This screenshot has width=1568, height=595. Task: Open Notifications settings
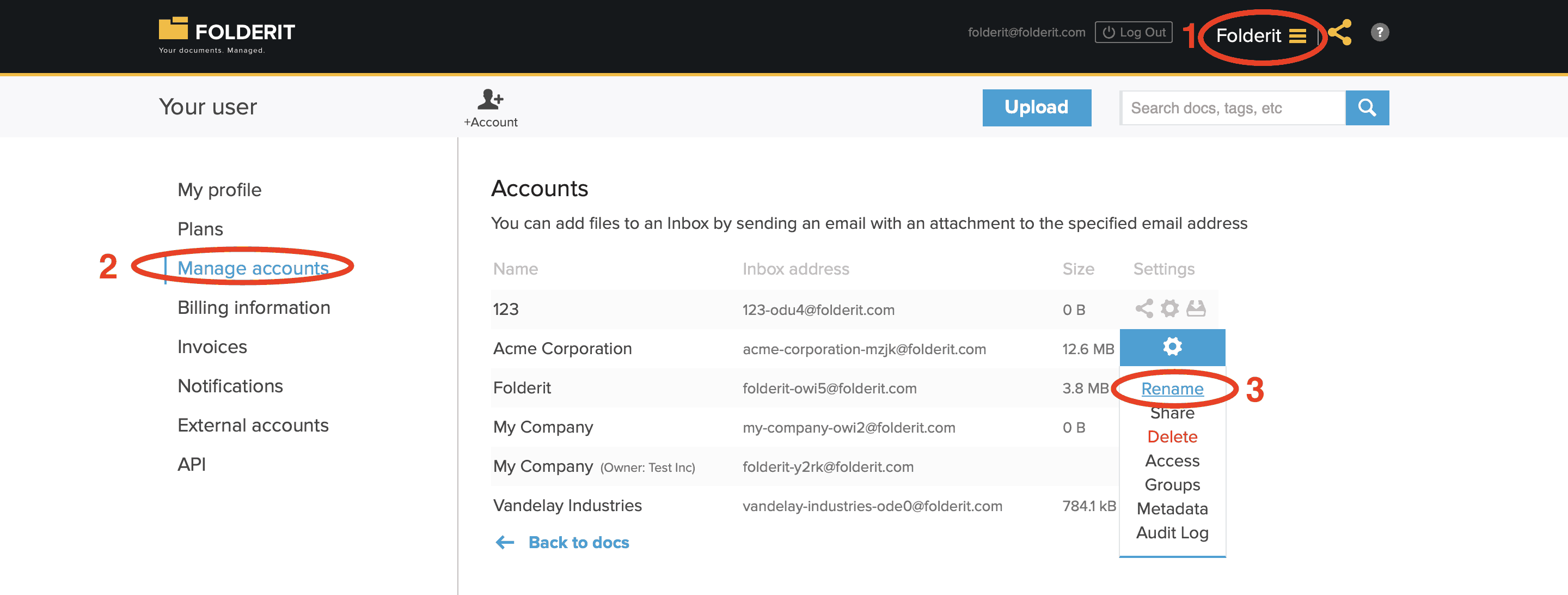click(x=230, y=386)
